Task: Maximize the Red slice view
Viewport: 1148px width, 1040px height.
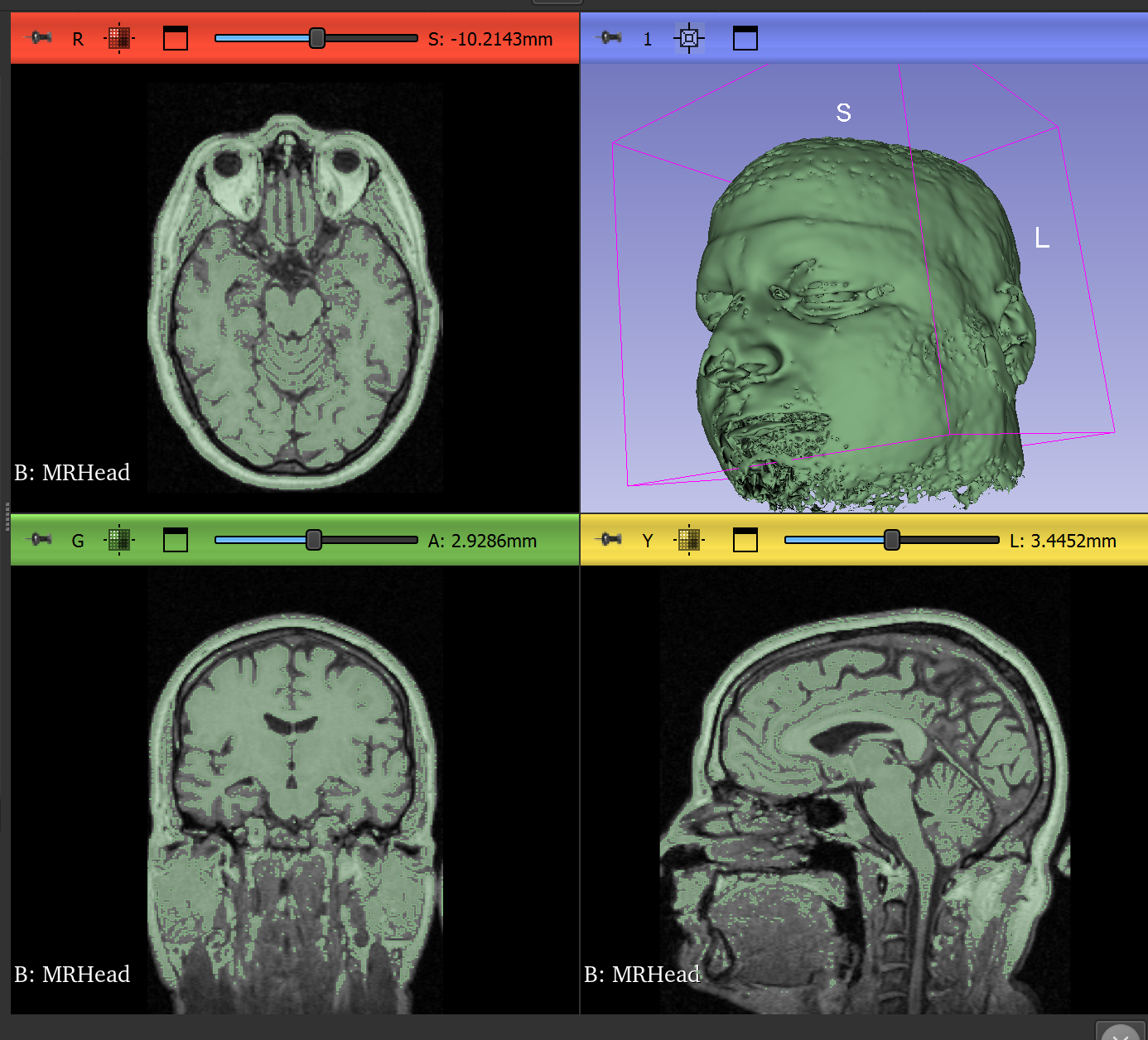Action: [x=176, y=38]
